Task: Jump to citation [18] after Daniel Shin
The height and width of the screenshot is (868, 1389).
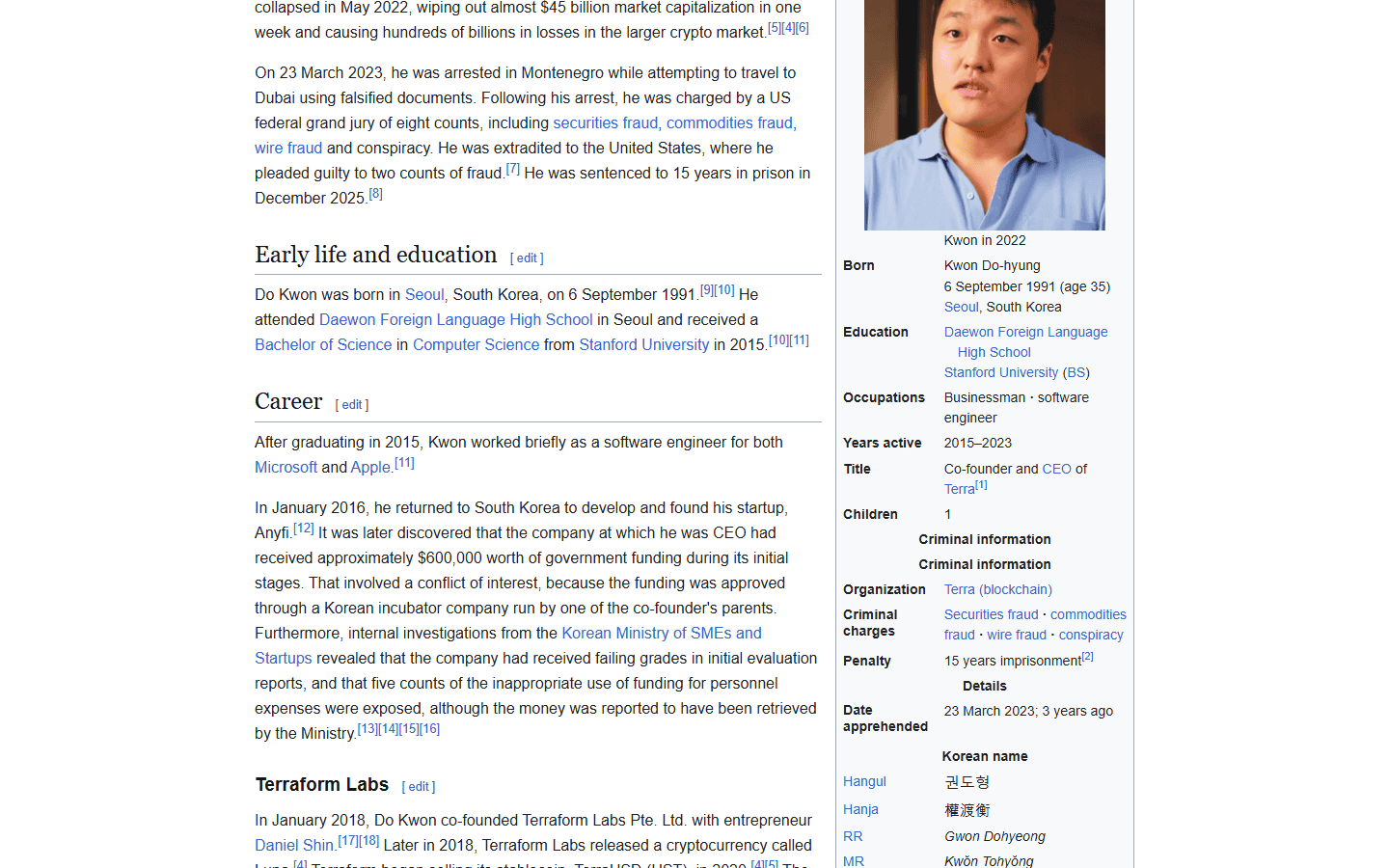Action: tap(369, 841)
